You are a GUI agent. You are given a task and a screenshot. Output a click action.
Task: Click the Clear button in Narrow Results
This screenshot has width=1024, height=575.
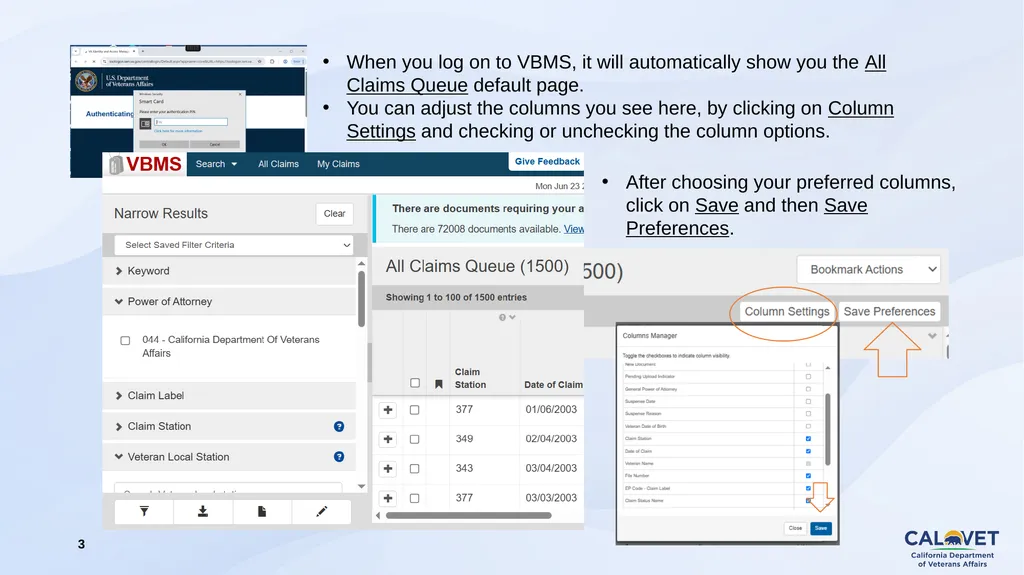[x=334, y=214]
